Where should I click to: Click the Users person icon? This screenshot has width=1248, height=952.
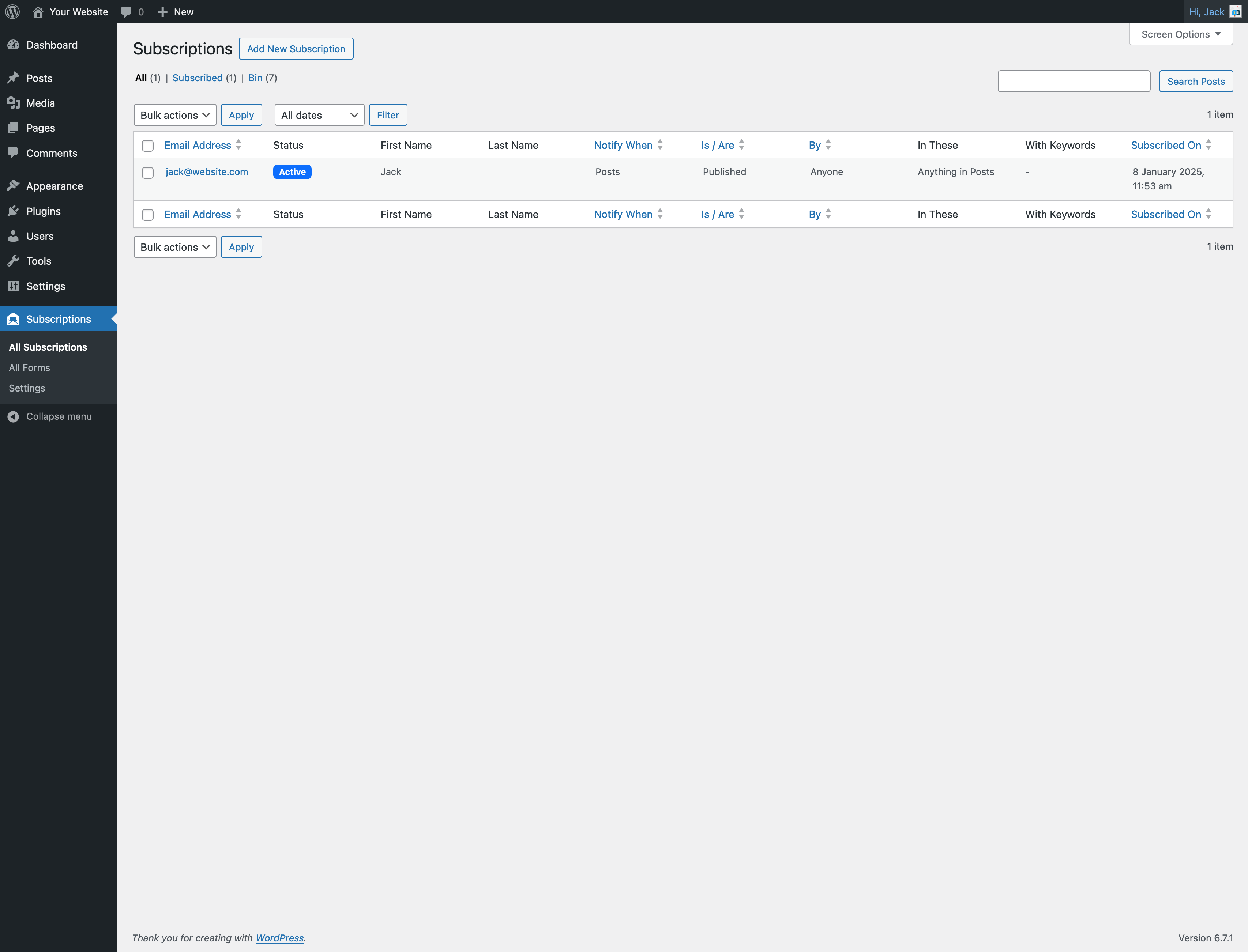click(x=14, y=236)
